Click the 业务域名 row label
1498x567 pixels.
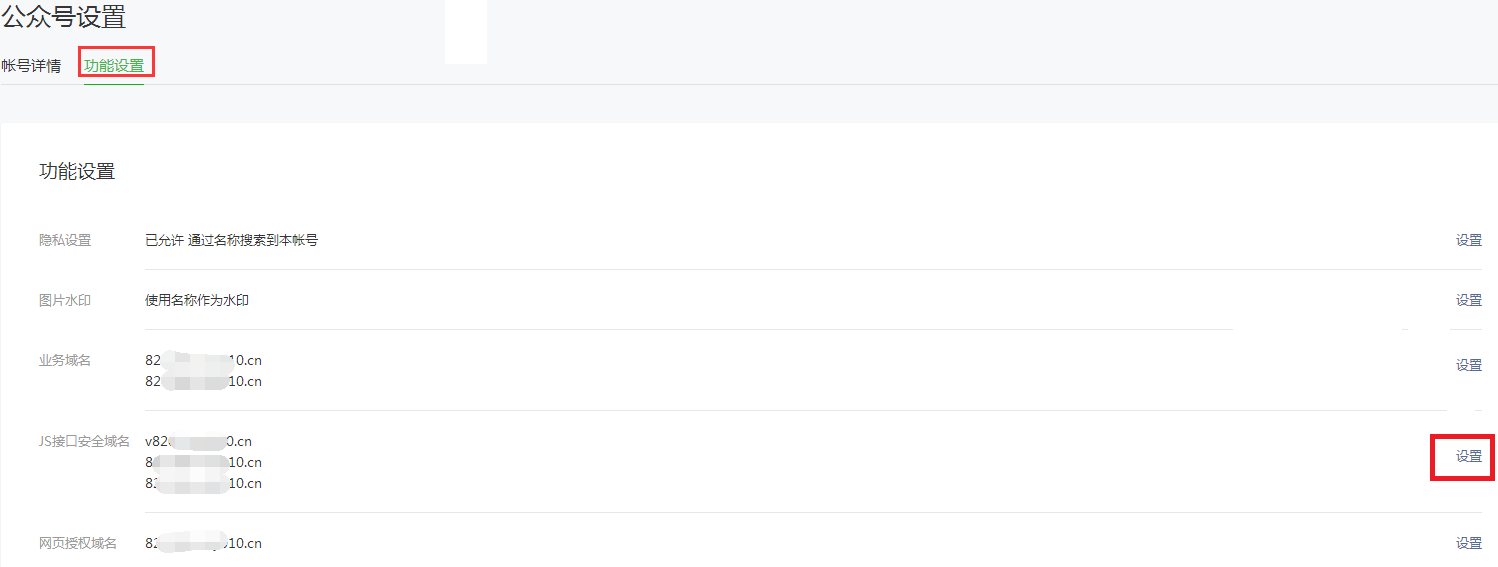click(65, 360)
